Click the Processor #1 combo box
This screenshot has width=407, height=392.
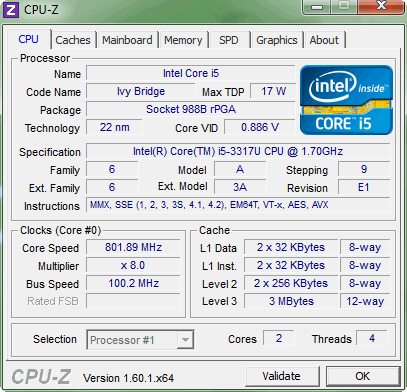click(140, 340)
